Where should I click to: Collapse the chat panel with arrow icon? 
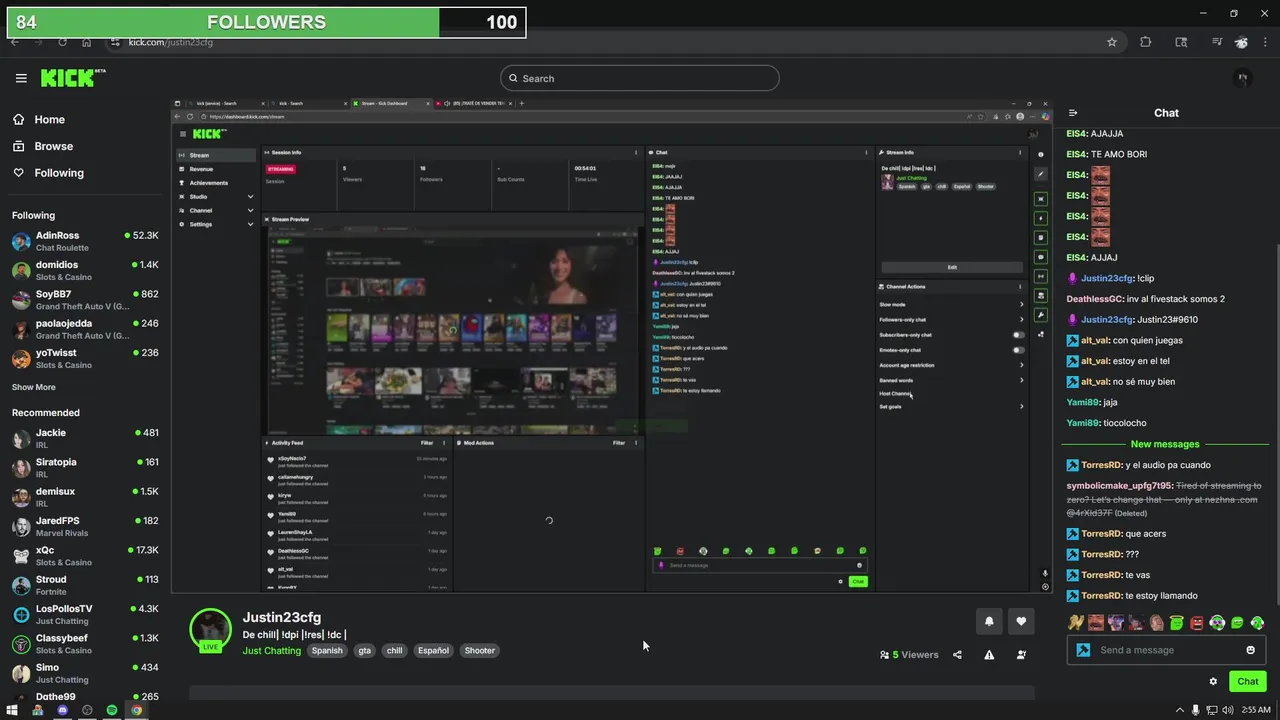click(x=1073, y=113)
